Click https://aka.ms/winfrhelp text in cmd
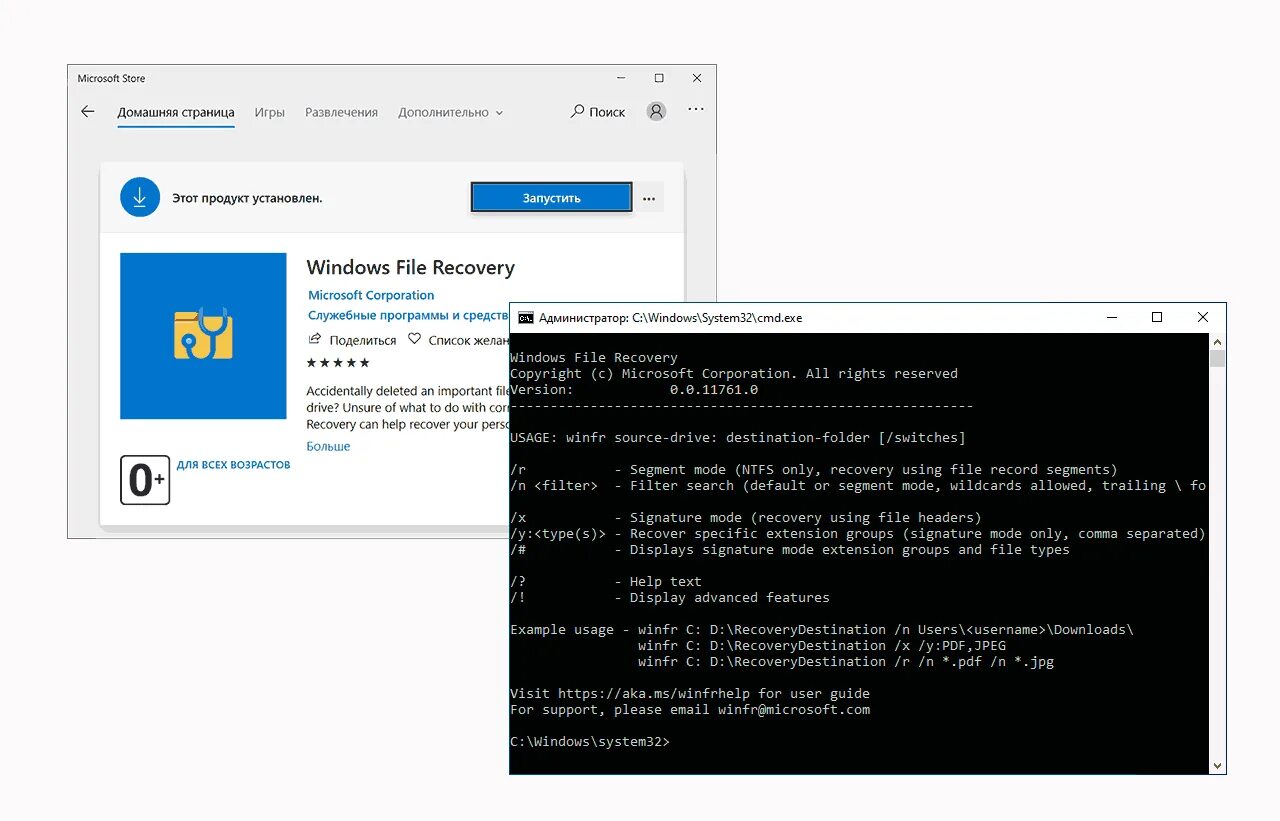 (654, 694)
